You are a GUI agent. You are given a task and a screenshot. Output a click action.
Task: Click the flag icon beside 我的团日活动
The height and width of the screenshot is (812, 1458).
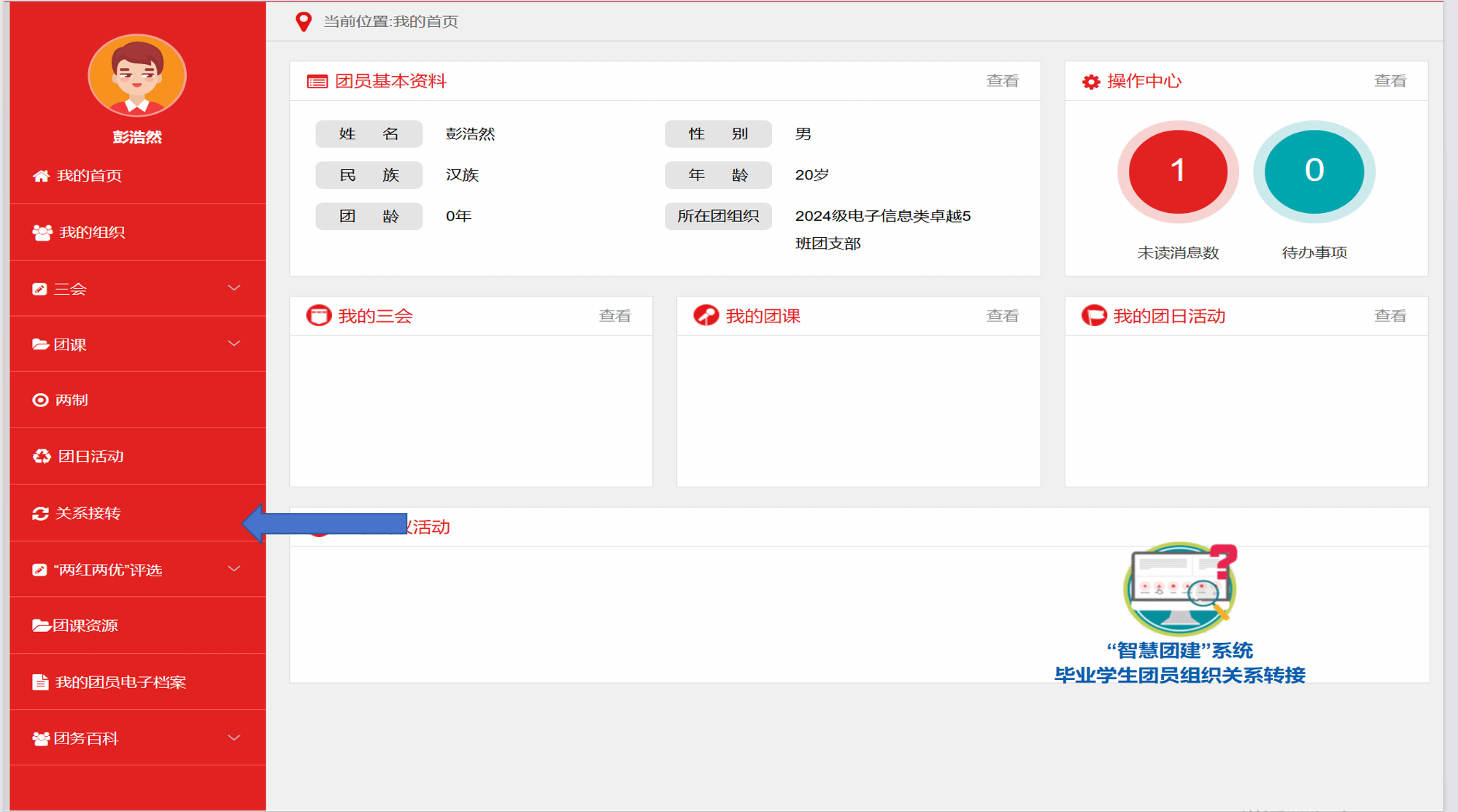click(x=1093, y=316)
